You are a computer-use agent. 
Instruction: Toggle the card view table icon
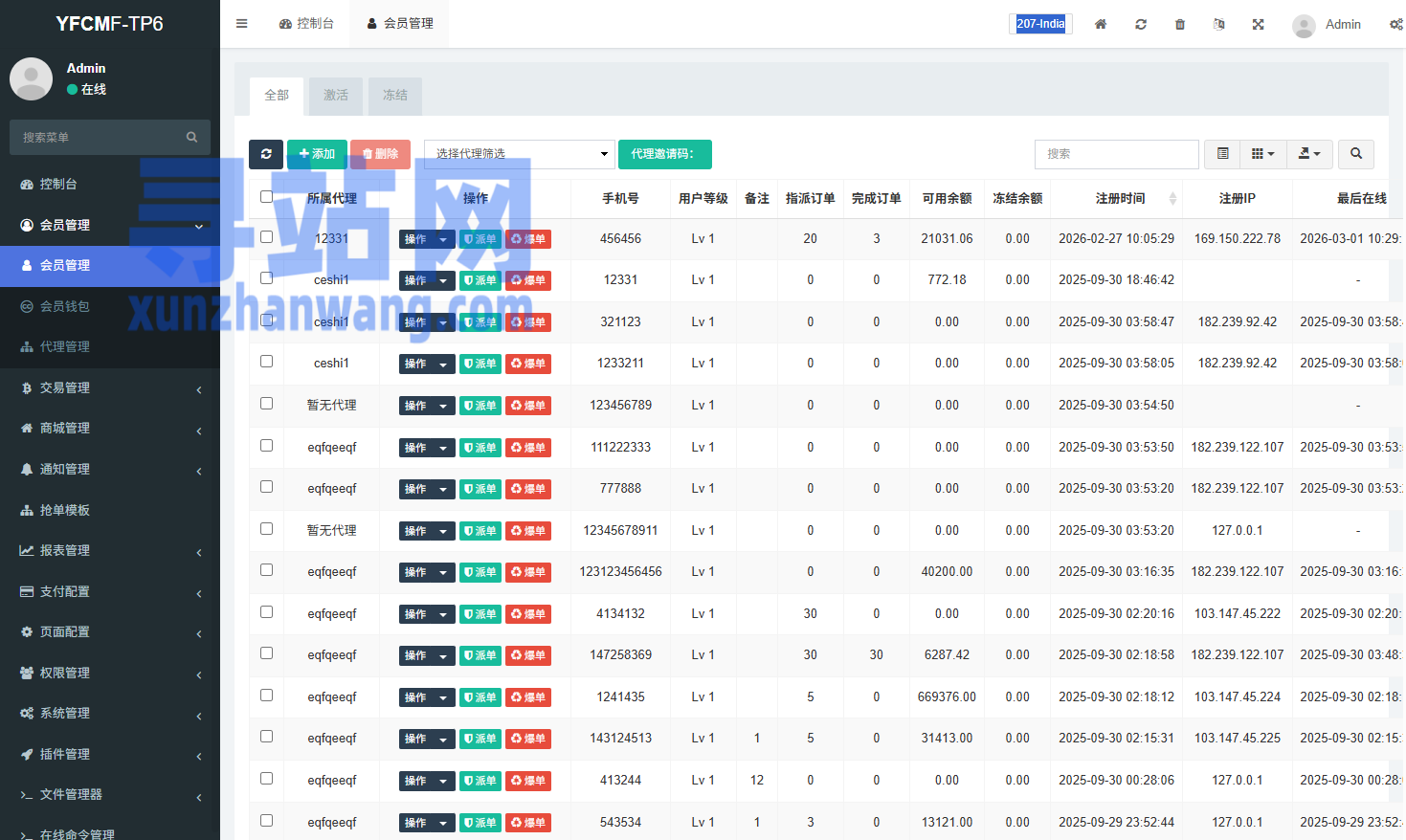tap(1222, 154)
